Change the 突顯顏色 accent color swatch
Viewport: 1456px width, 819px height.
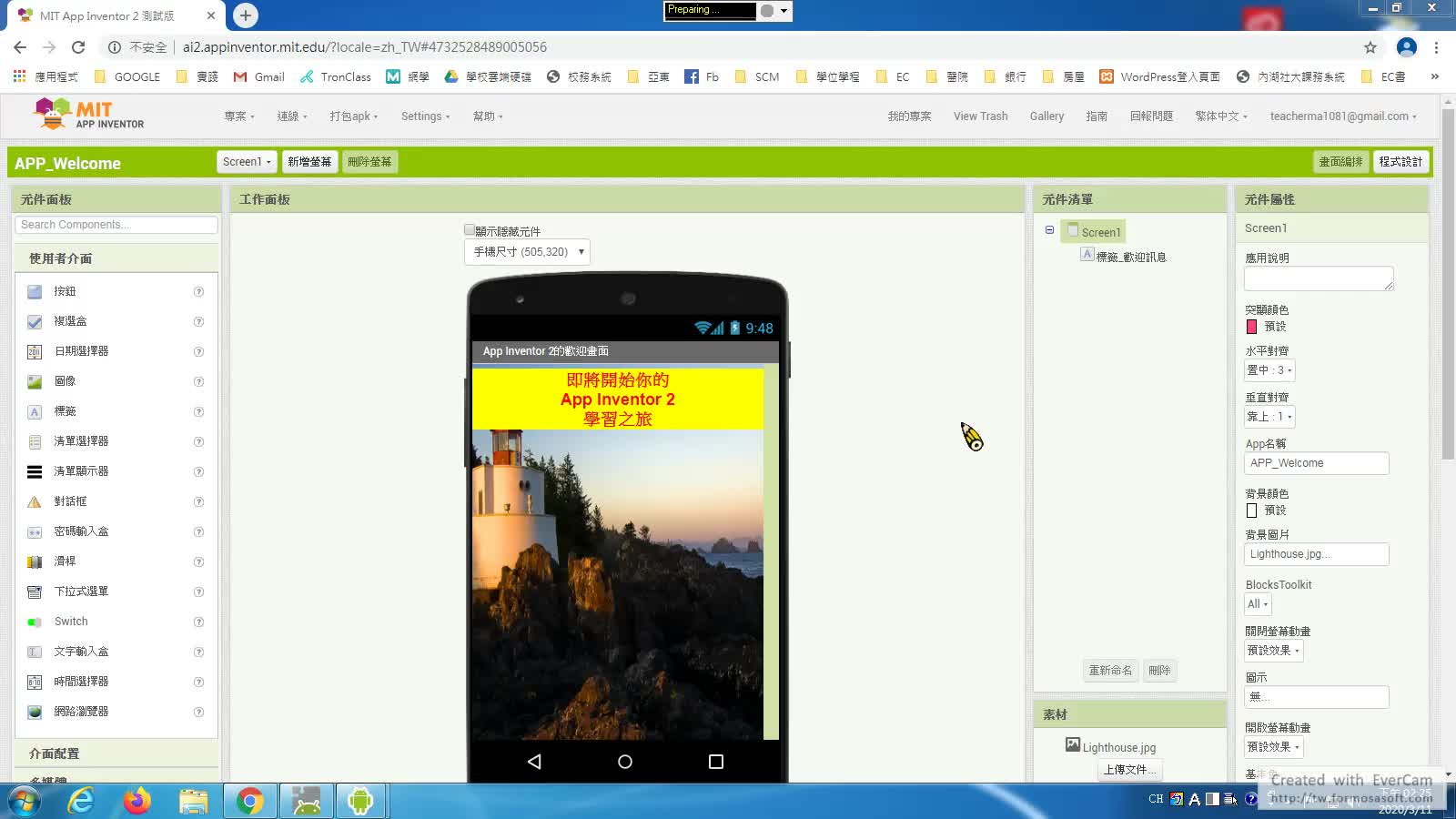click(x=1251, y=327)
